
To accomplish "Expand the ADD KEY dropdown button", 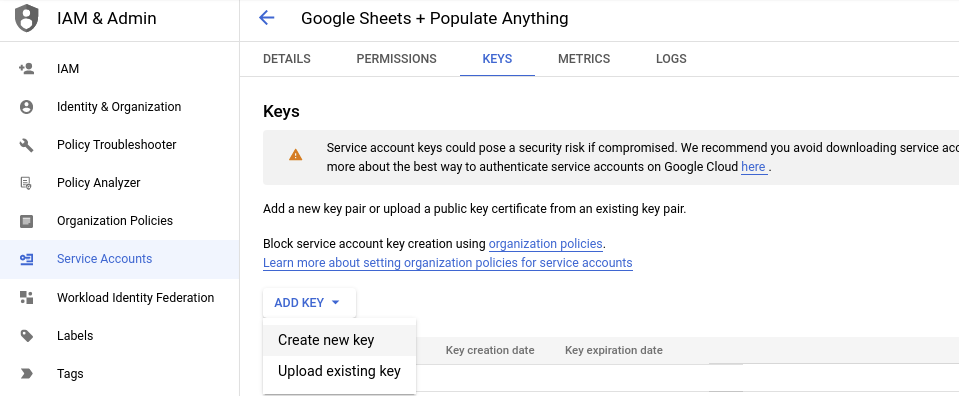I will tap(309, 303).
